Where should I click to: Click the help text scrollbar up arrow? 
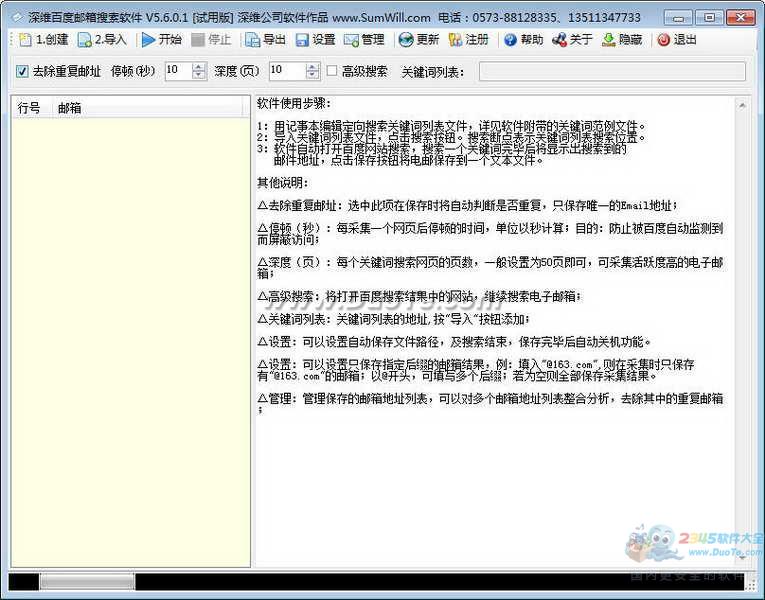pos(742,104)
